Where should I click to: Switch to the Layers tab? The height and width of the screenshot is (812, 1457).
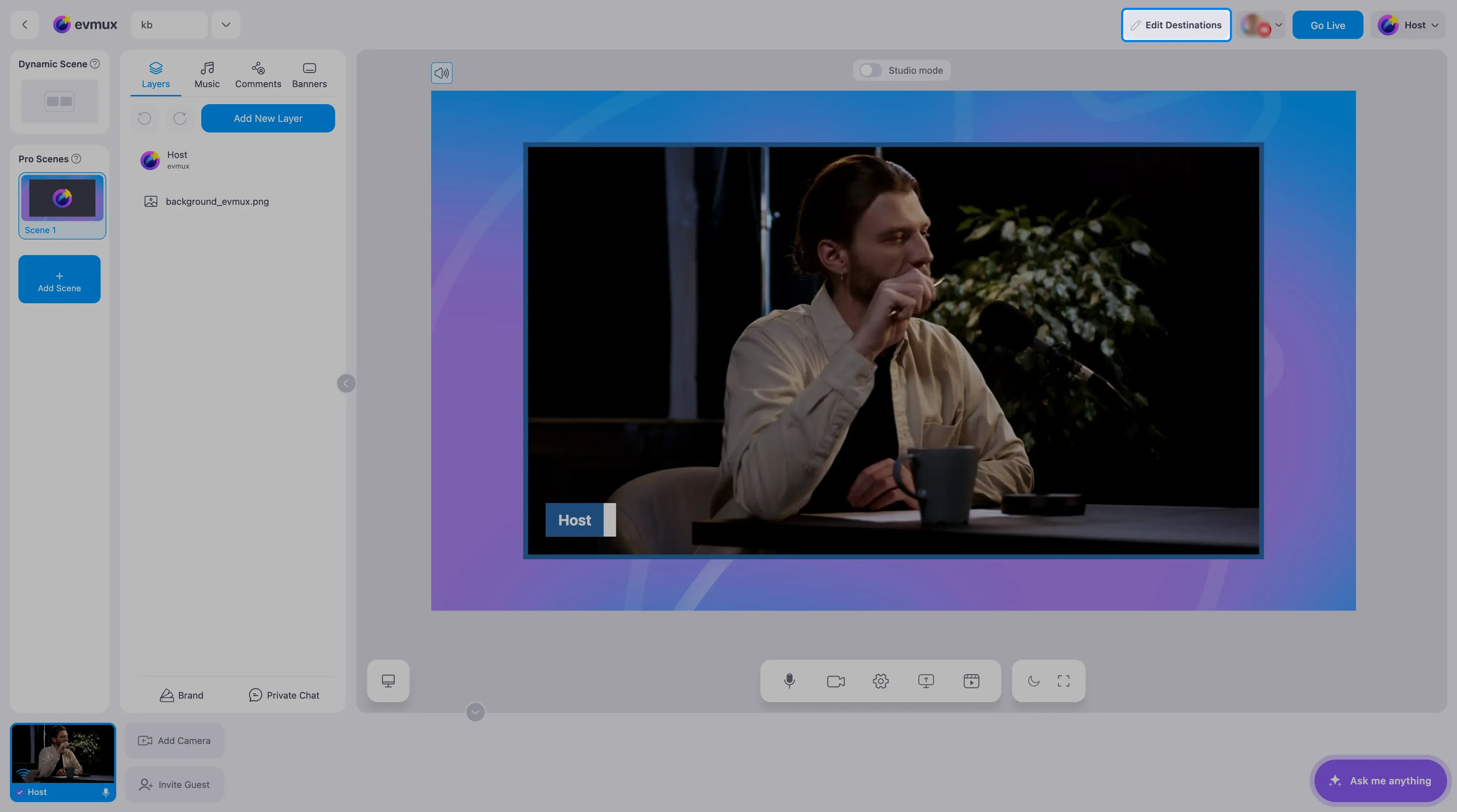click(x=156, y=75)
